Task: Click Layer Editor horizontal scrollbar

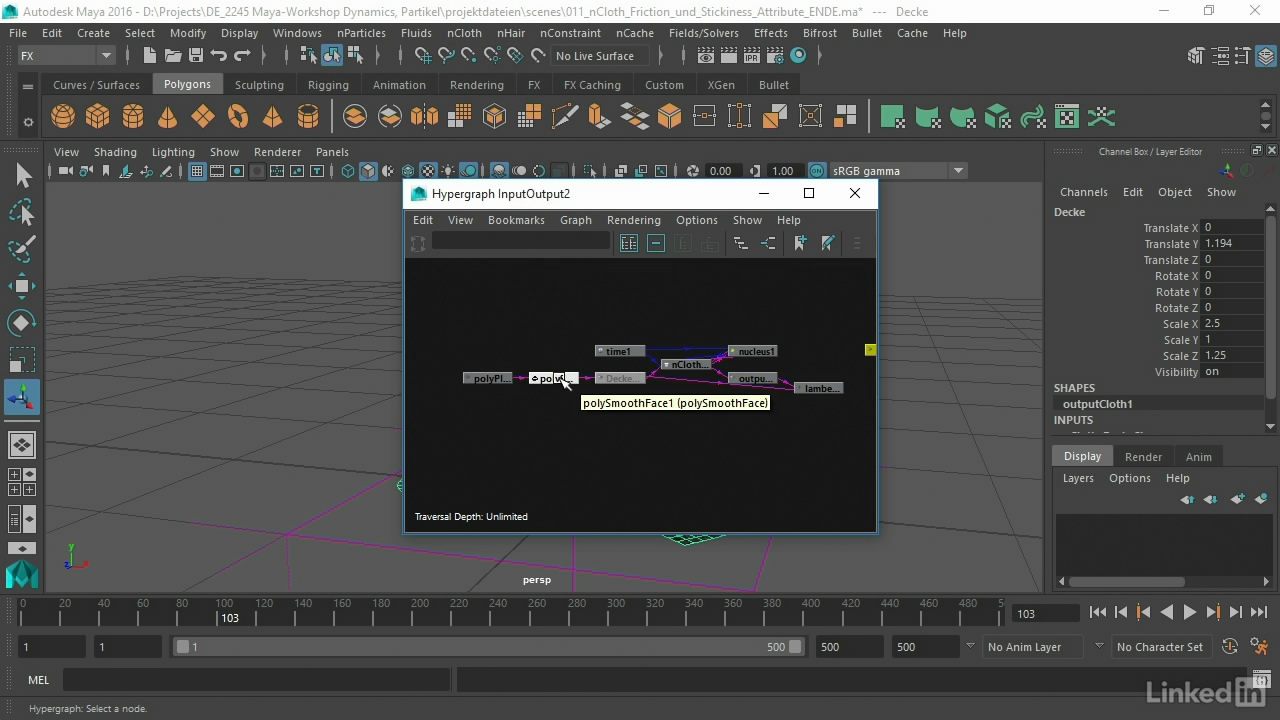Action: [1126, 581]
